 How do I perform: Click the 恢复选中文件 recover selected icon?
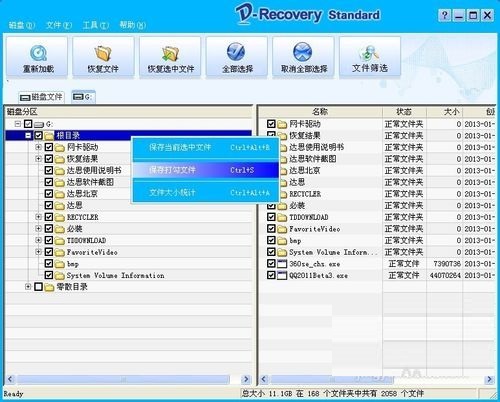tap(170, 53)
